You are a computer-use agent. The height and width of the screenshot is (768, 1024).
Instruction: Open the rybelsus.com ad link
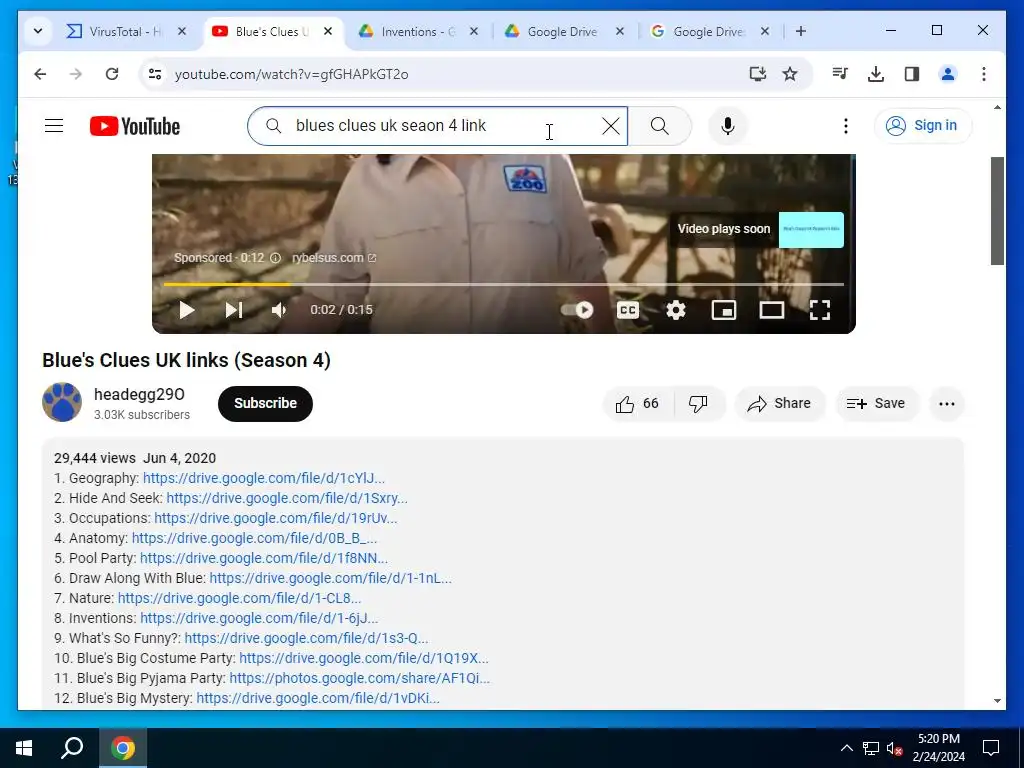point(334,258)
